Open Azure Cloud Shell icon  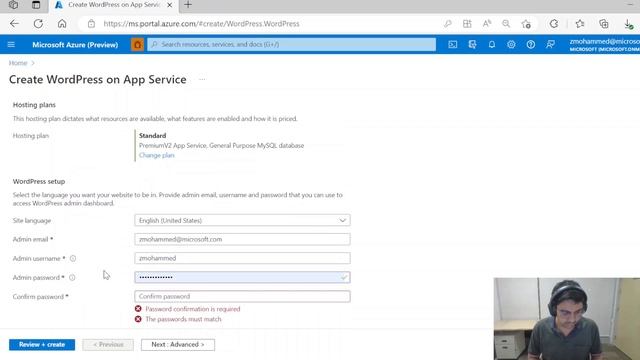453,44
